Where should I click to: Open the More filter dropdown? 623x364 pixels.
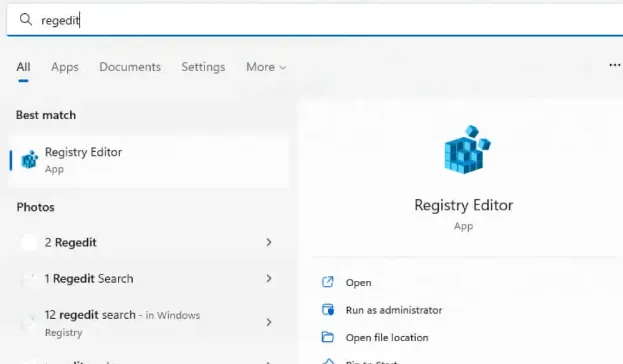(266, 67)
